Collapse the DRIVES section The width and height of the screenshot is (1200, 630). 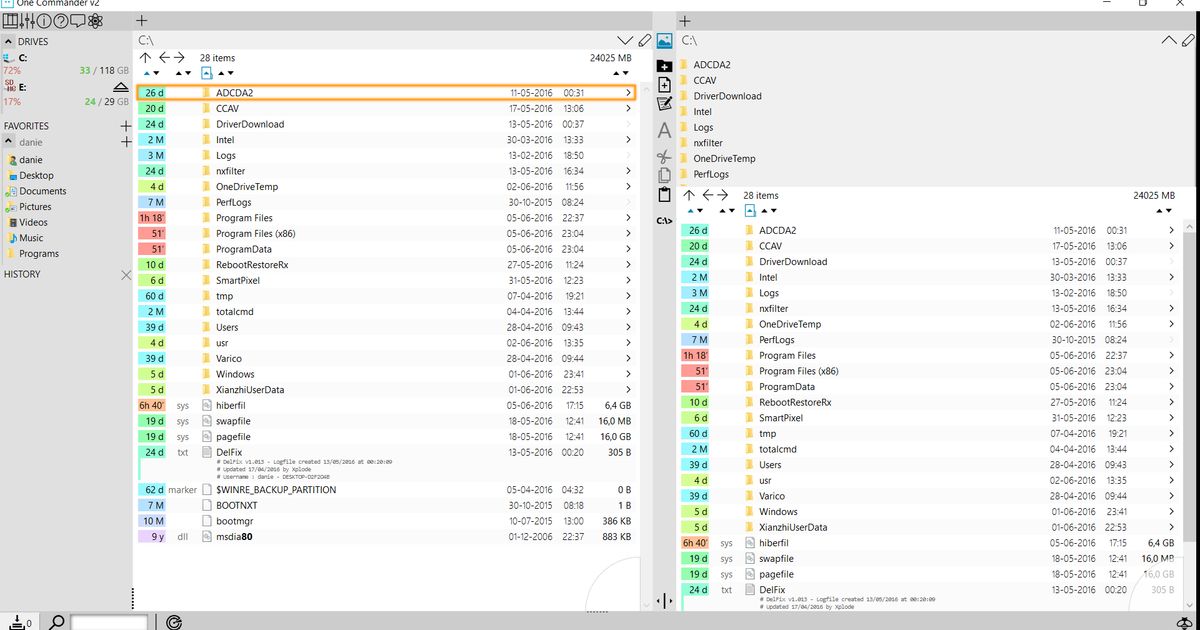(9, 42)
